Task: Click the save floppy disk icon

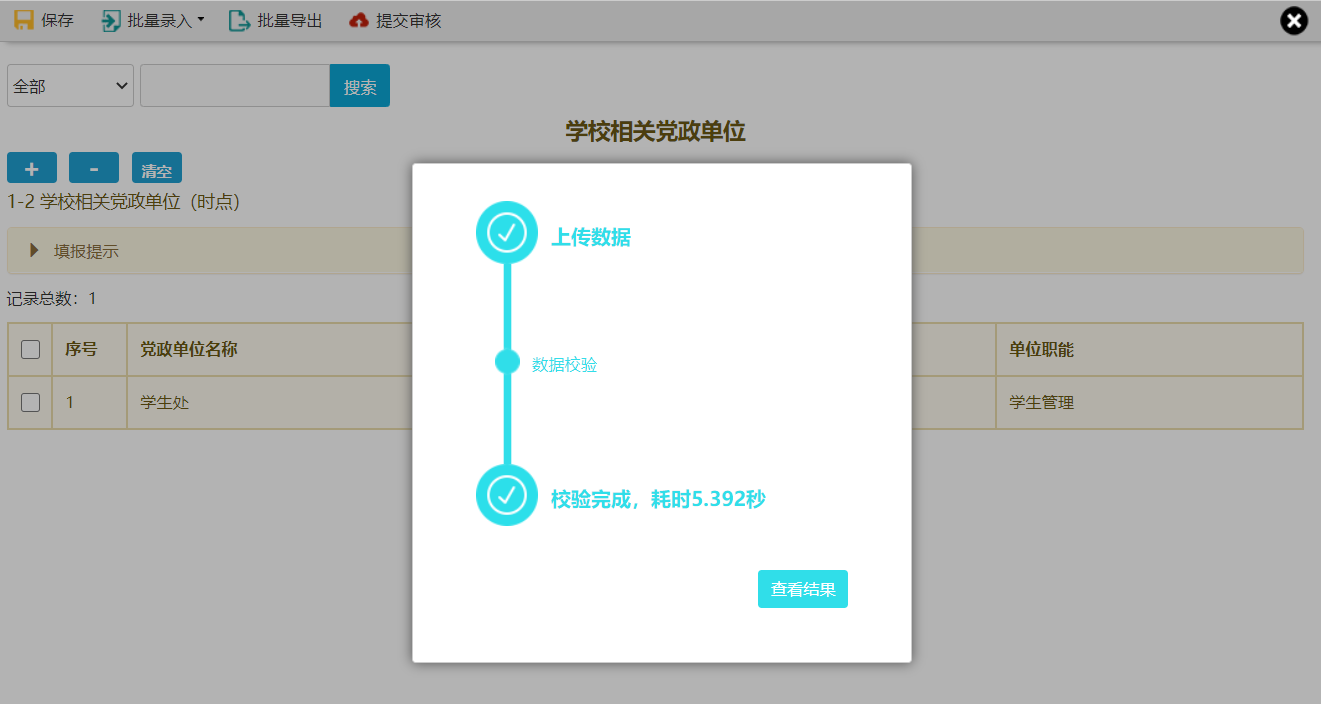Action: point(24,20)
